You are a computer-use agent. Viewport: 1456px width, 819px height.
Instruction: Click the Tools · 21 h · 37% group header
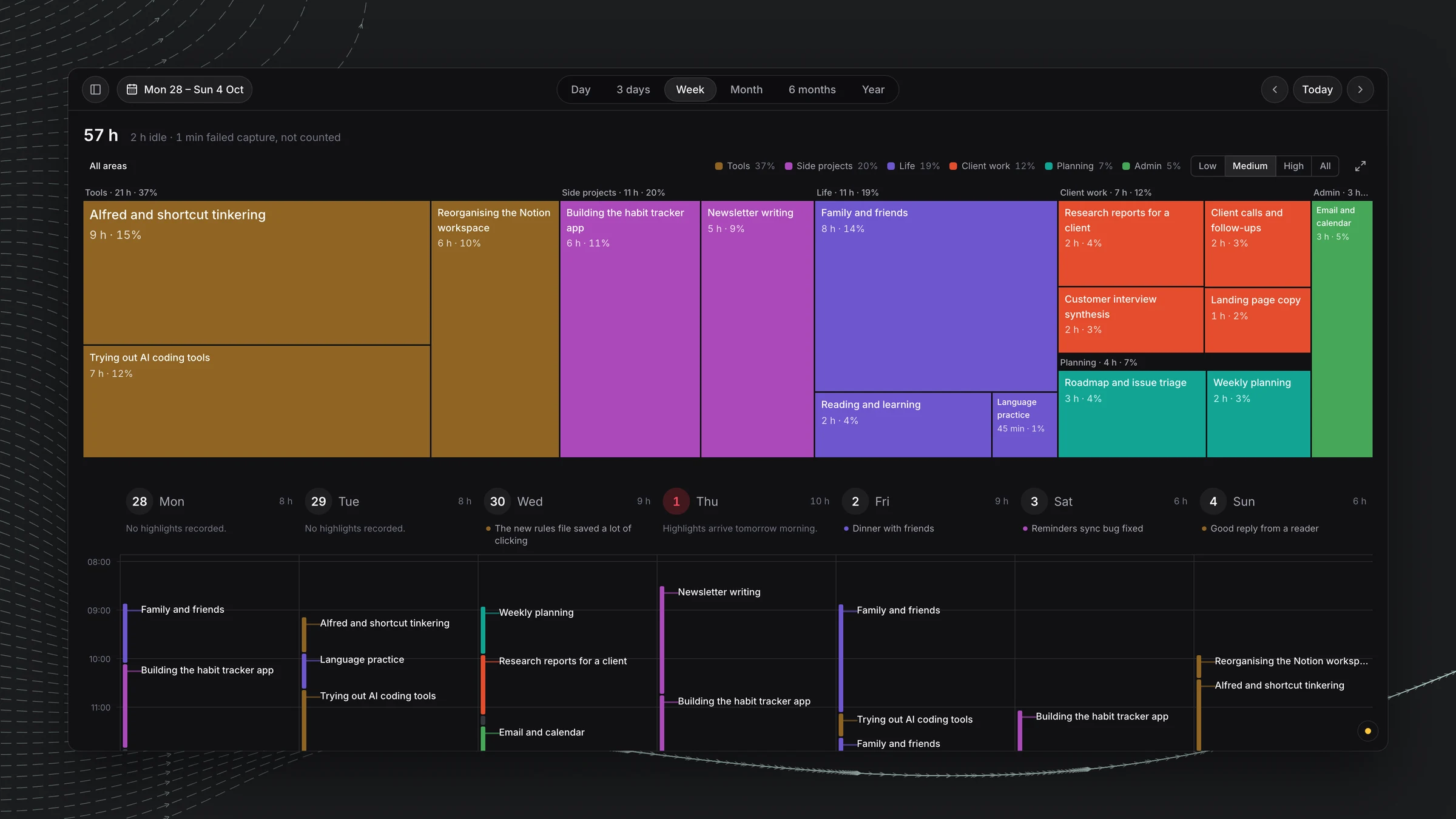(121, 192)
